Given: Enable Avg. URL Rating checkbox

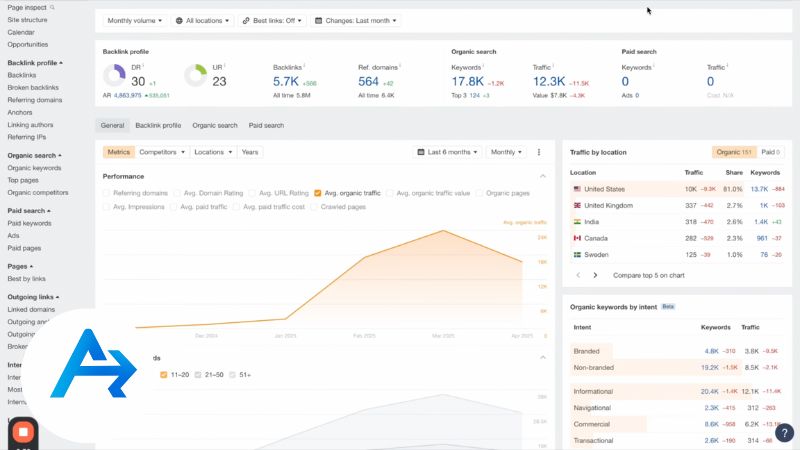Looking at the screenshot, I should click(x=252, y=193).
